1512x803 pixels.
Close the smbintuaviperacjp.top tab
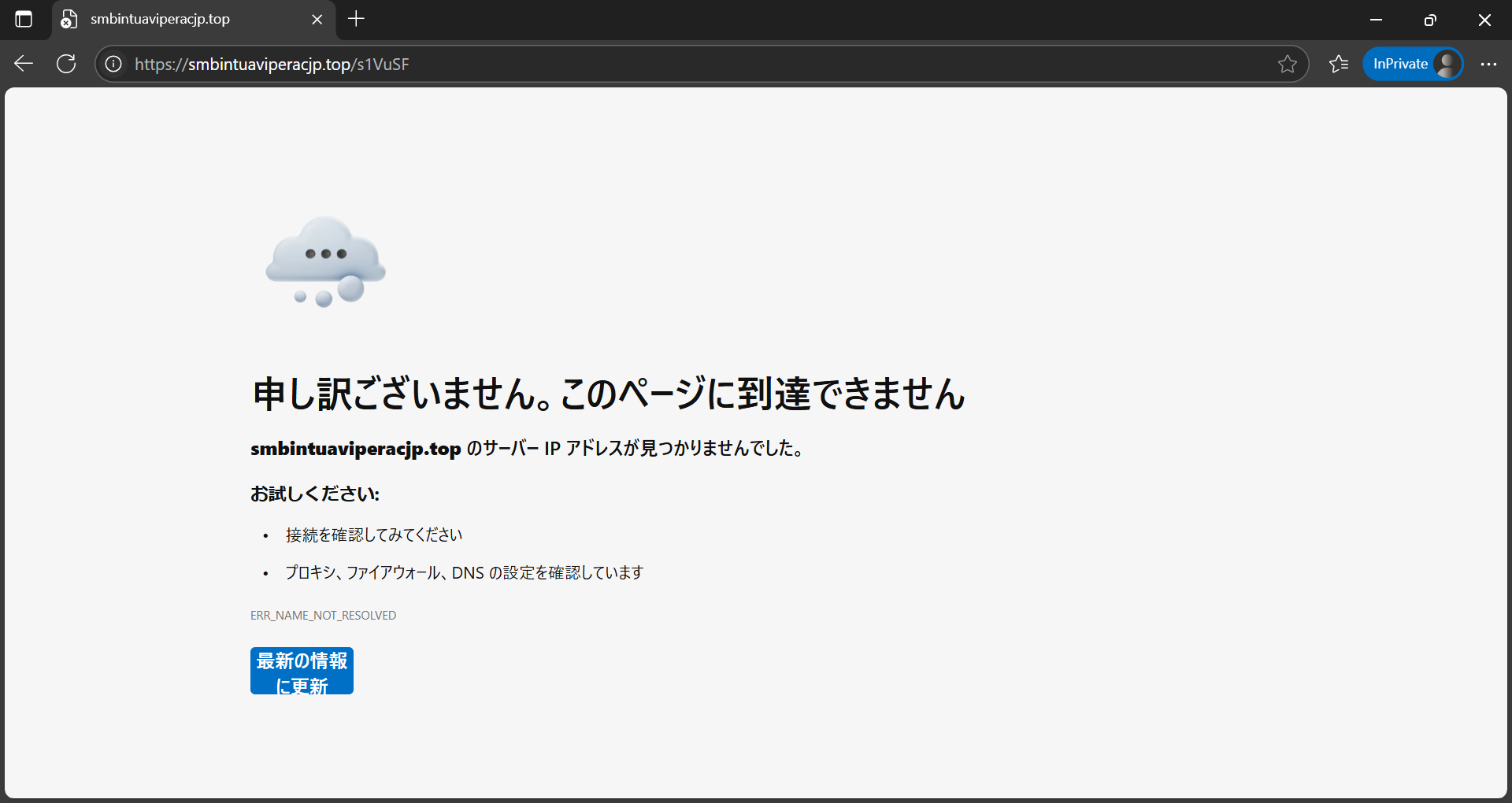click(x=317, y=20)
